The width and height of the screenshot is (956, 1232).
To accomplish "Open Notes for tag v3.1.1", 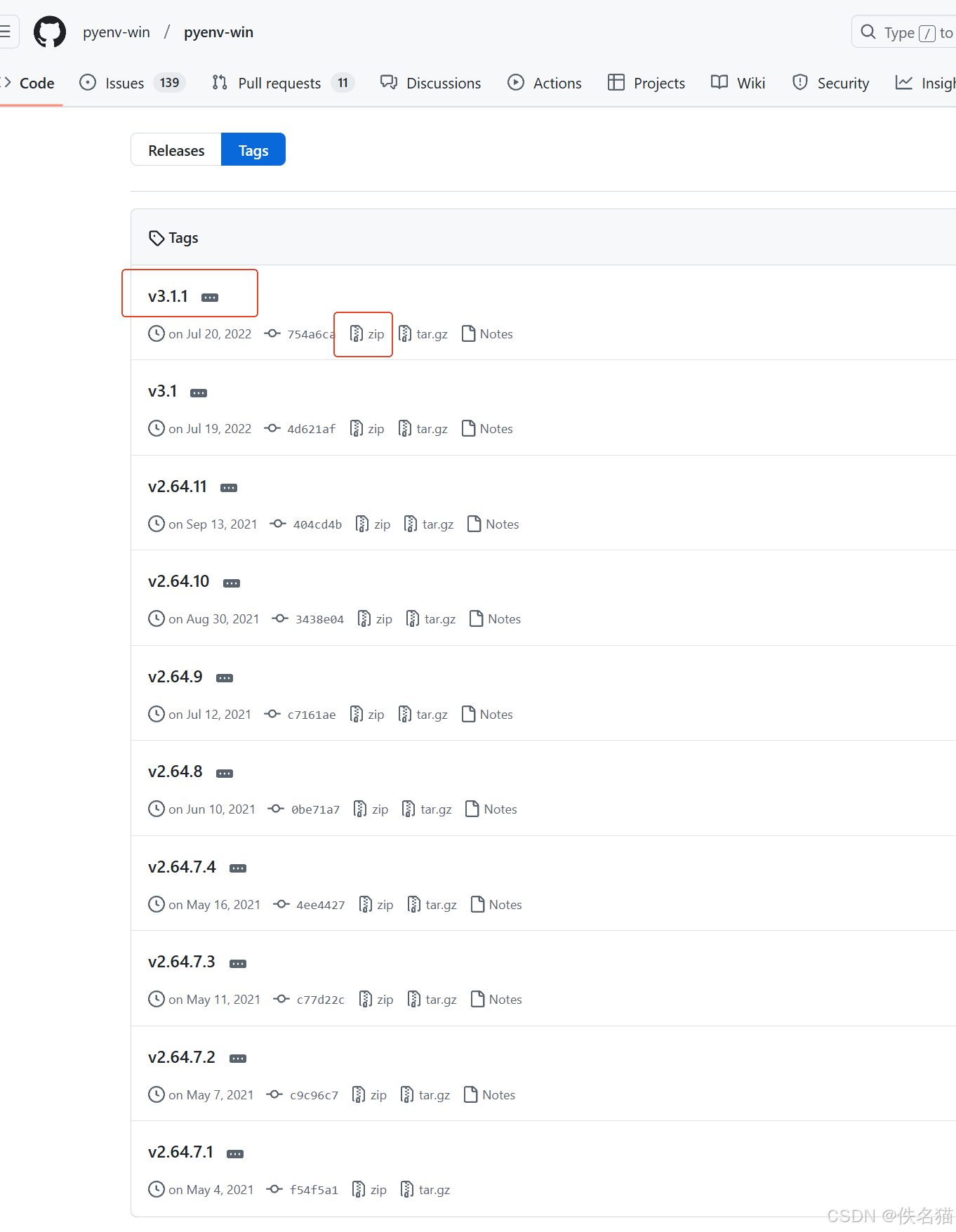I will (487, 334).
